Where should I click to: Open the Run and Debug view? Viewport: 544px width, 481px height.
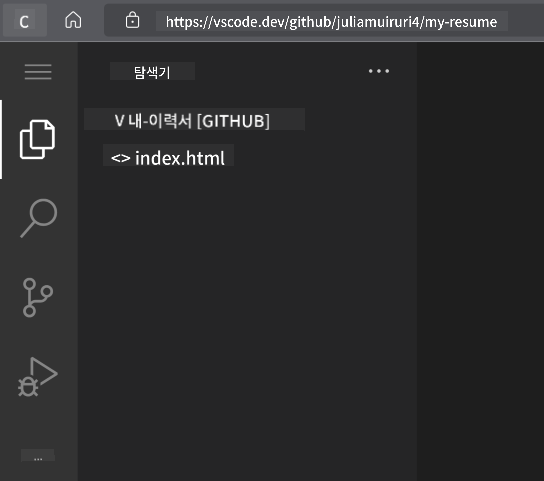(x=37, y=377)
